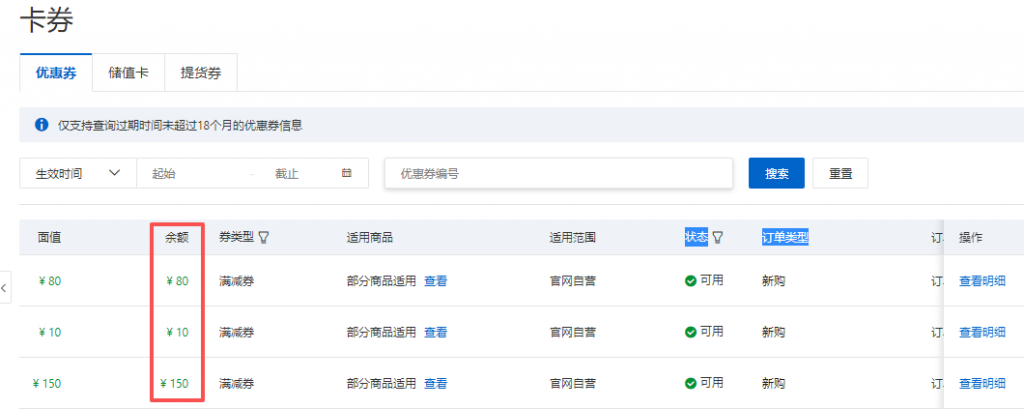Click green 可用 status icon in ¥10 row
This screenshot has width=1024, height=409.
(x=690, y=332)
